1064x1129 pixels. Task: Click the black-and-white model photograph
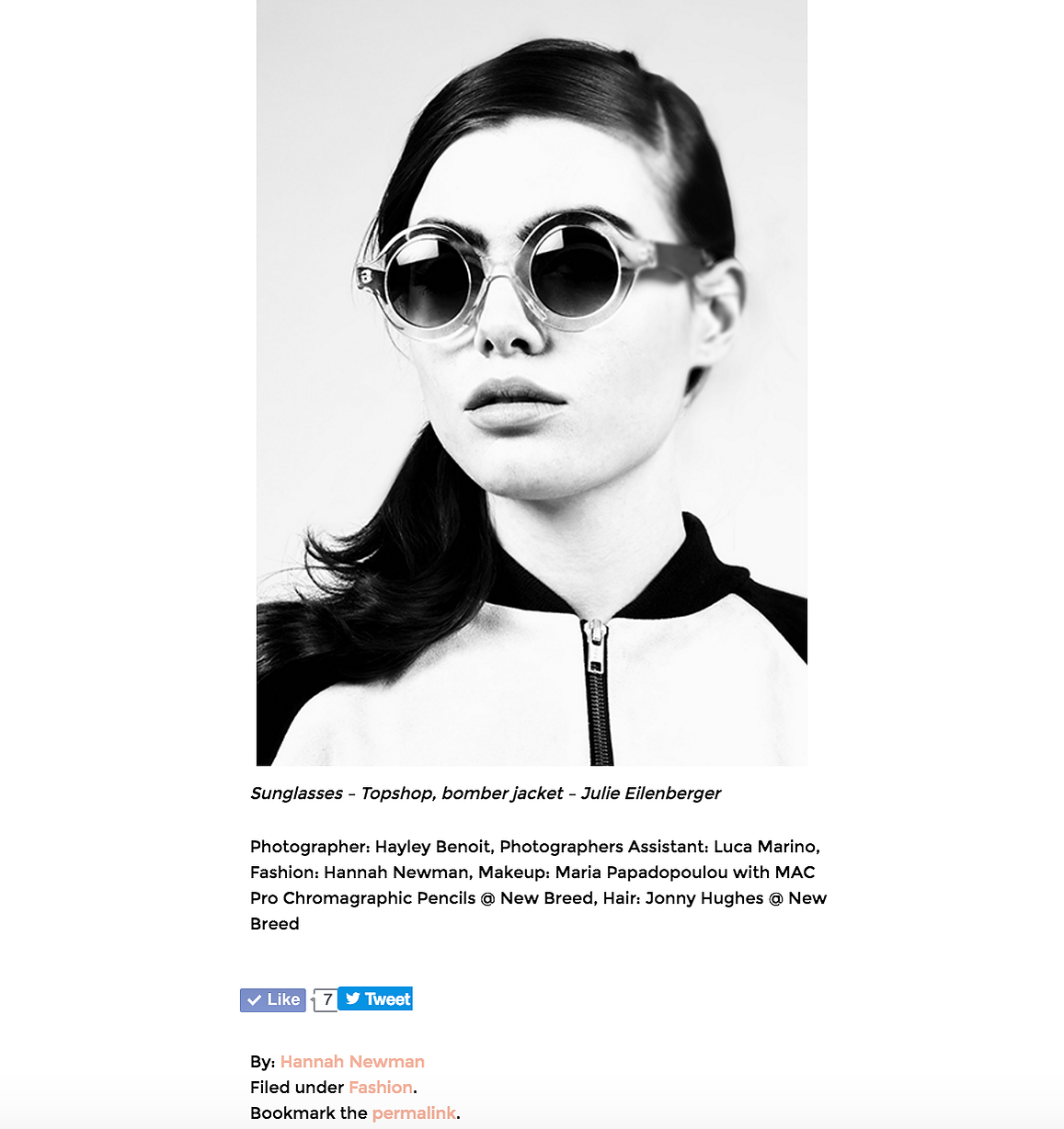coord(532,382)
